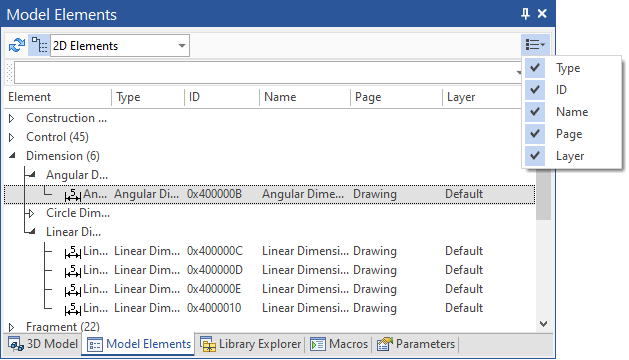This screenshot has height=360, width=629.
Task: Switch to the Parameters tab
Action: click(416, 344)
